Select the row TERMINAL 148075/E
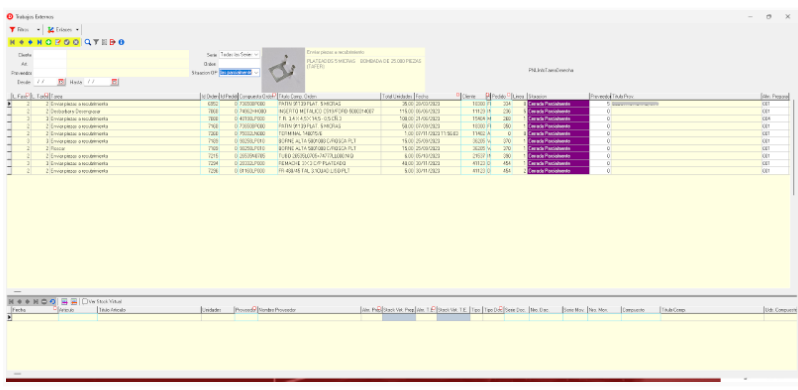 point(397,133)
